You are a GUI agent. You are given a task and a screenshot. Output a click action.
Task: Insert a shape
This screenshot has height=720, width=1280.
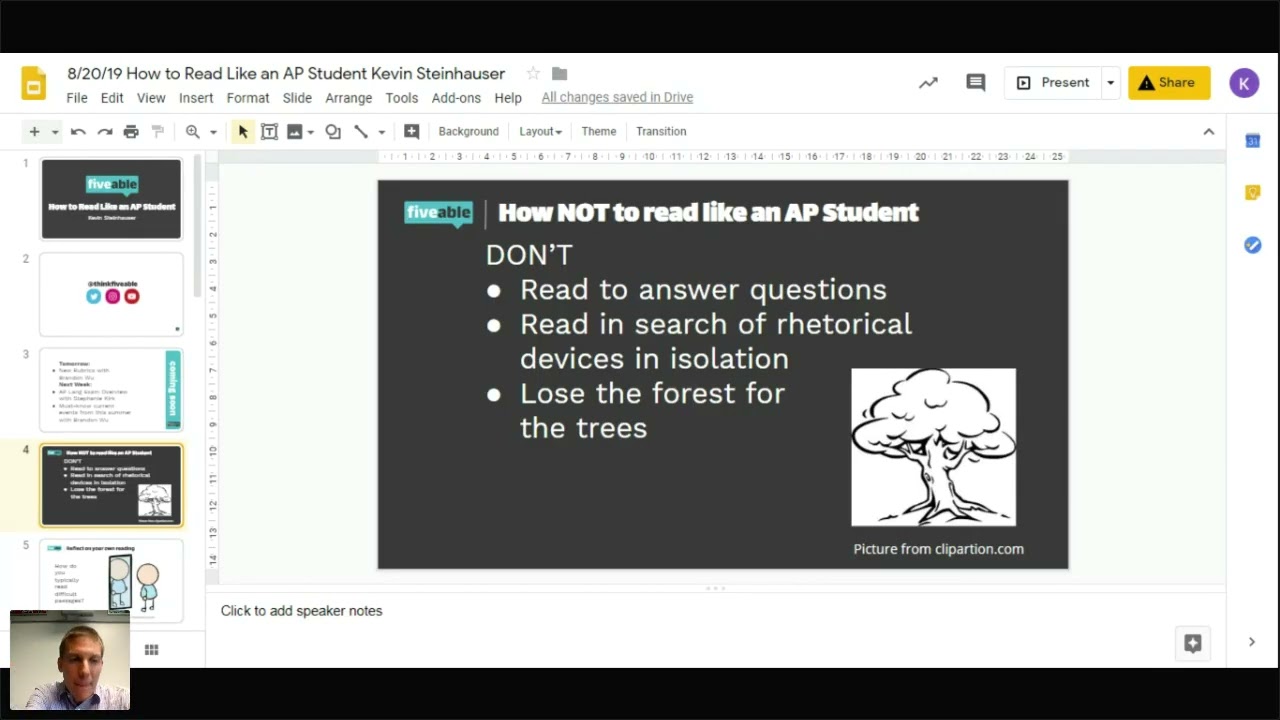pyautogui.click(x=333, y=131)
